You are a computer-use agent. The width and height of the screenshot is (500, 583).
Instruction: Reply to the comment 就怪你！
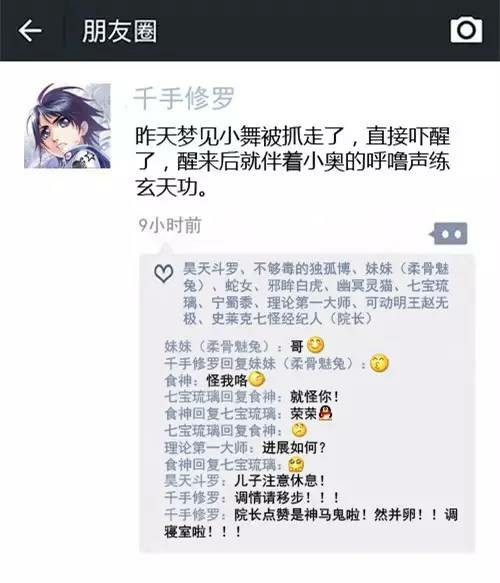[252, 397]
